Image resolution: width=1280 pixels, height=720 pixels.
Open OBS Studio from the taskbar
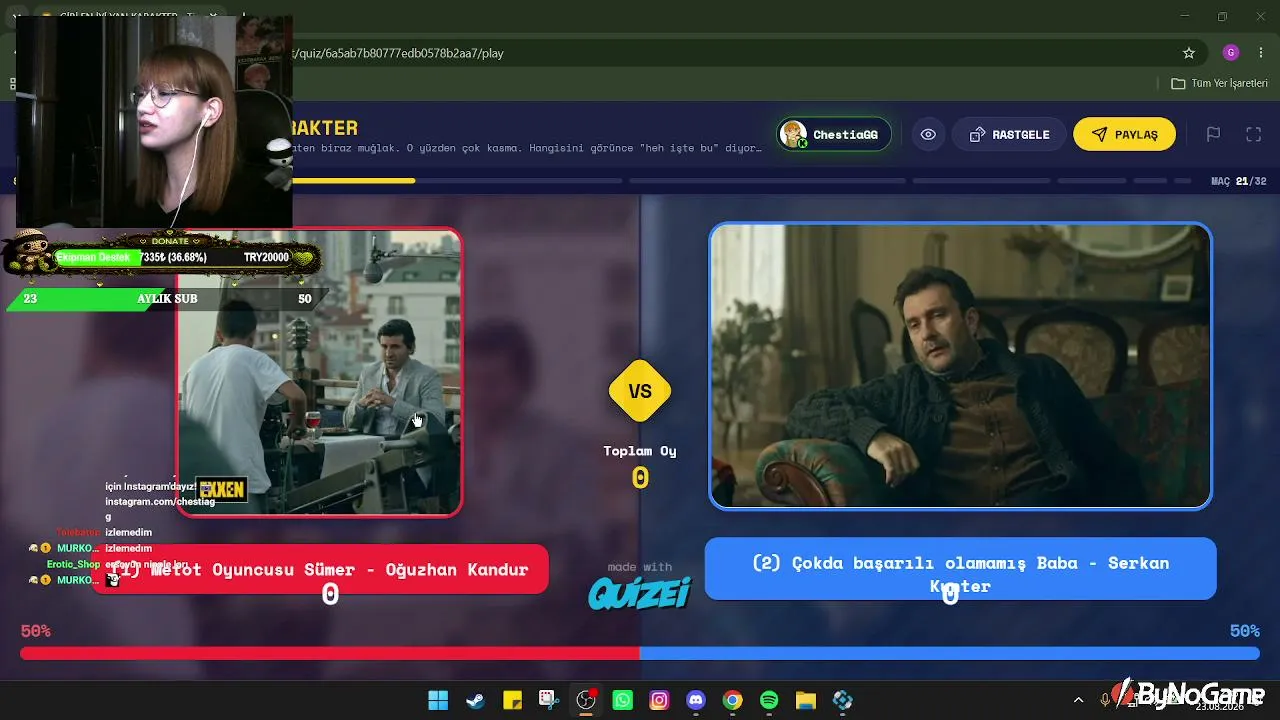[586, 700]
